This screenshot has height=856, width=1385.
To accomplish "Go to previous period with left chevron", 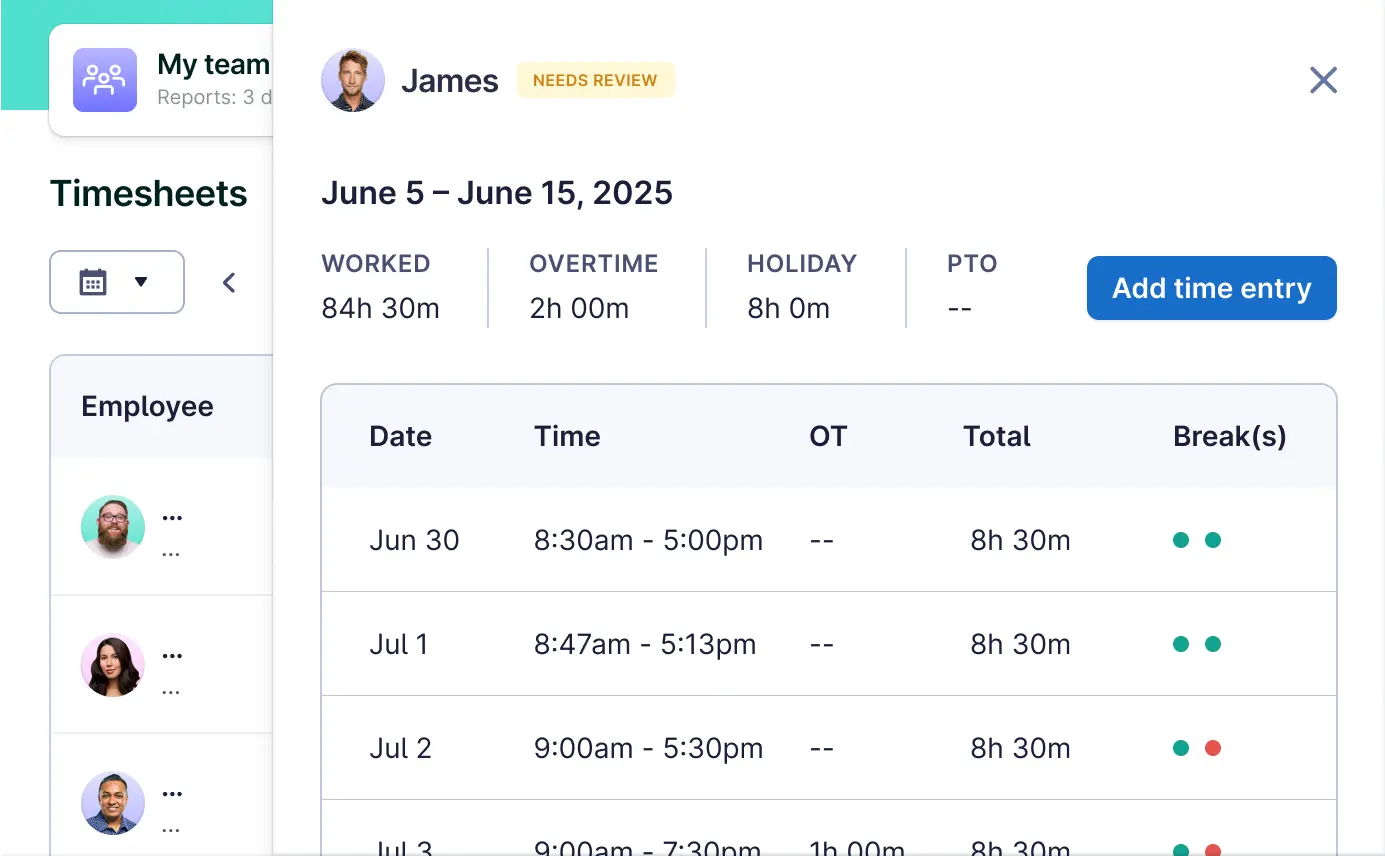I will (x=229, y=283).
